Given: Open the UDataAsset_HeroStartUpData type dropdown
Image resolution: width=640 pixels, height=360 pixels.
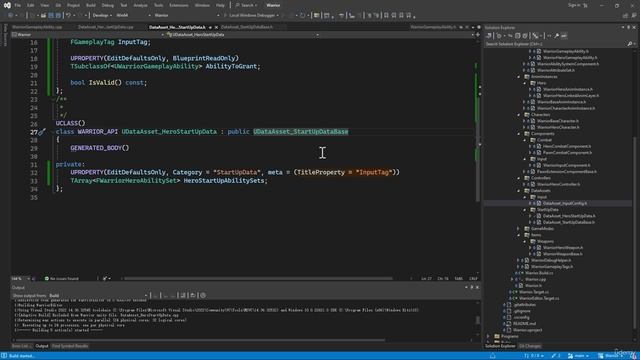Looking at the screenshot, I should pyautogui.click(x=243, y=35).
